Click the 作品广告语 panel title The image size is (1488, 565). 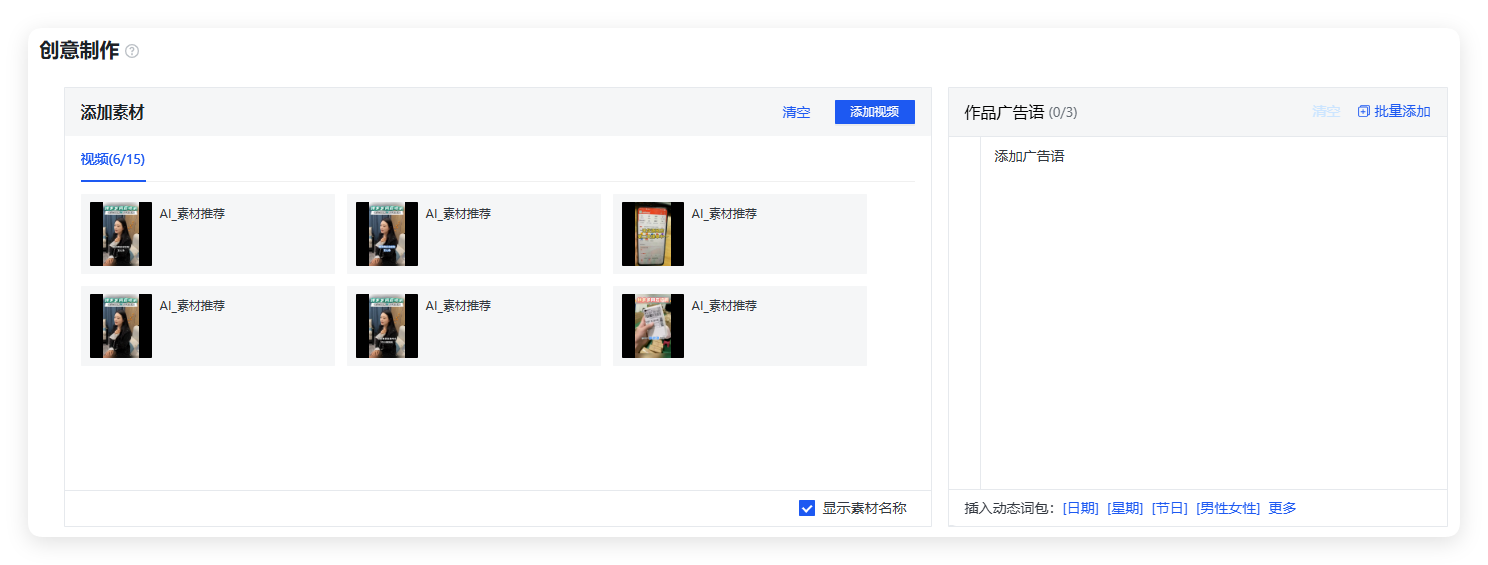(1004, 112)
